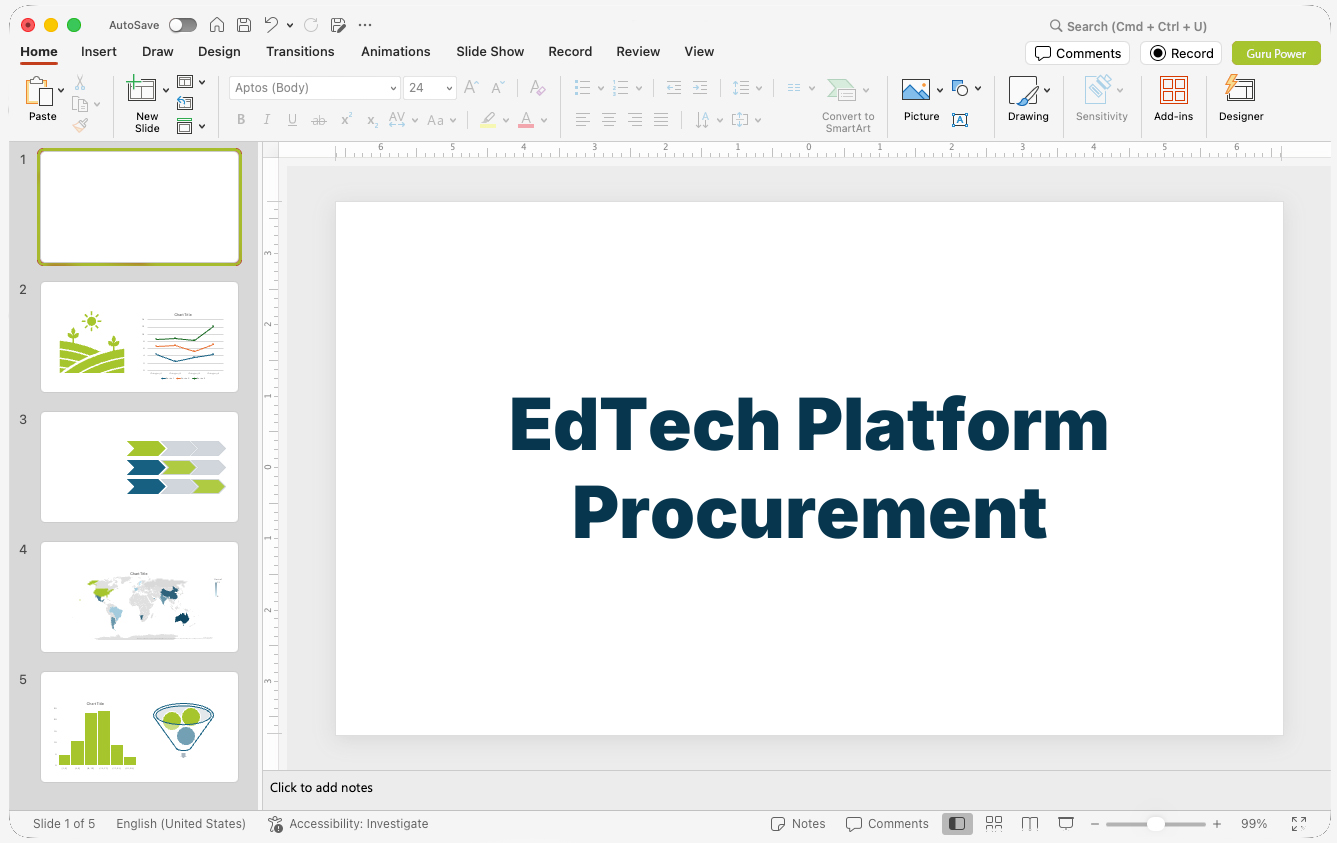This screenshot has height=843, width=1337.
Task: Open the Transitions tab
Action: coord(300,52)
